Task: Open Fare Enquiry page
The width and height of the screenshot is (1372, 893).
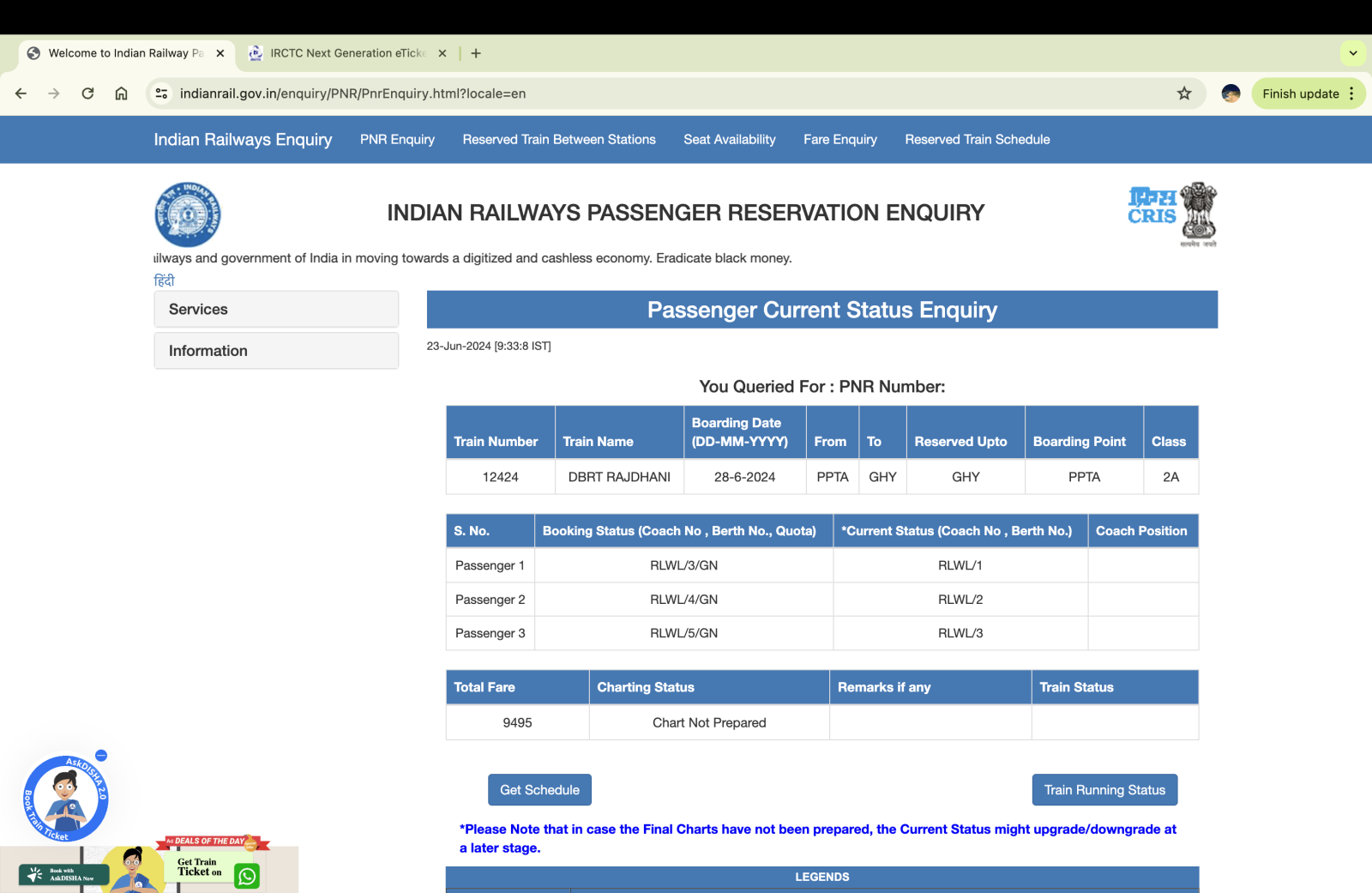Action: tap(840, 140)
